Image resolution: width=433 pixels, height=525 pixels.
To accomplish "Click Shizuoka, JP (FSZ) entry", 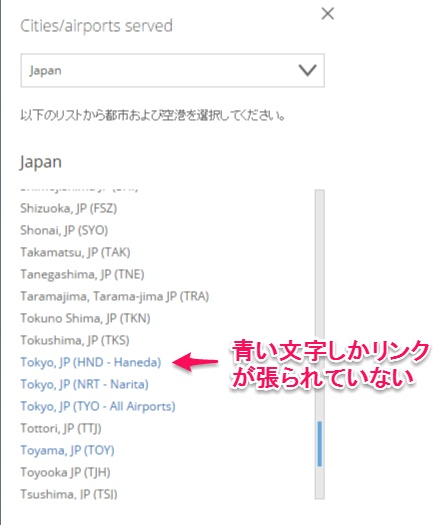I will (x=69, y=208).
